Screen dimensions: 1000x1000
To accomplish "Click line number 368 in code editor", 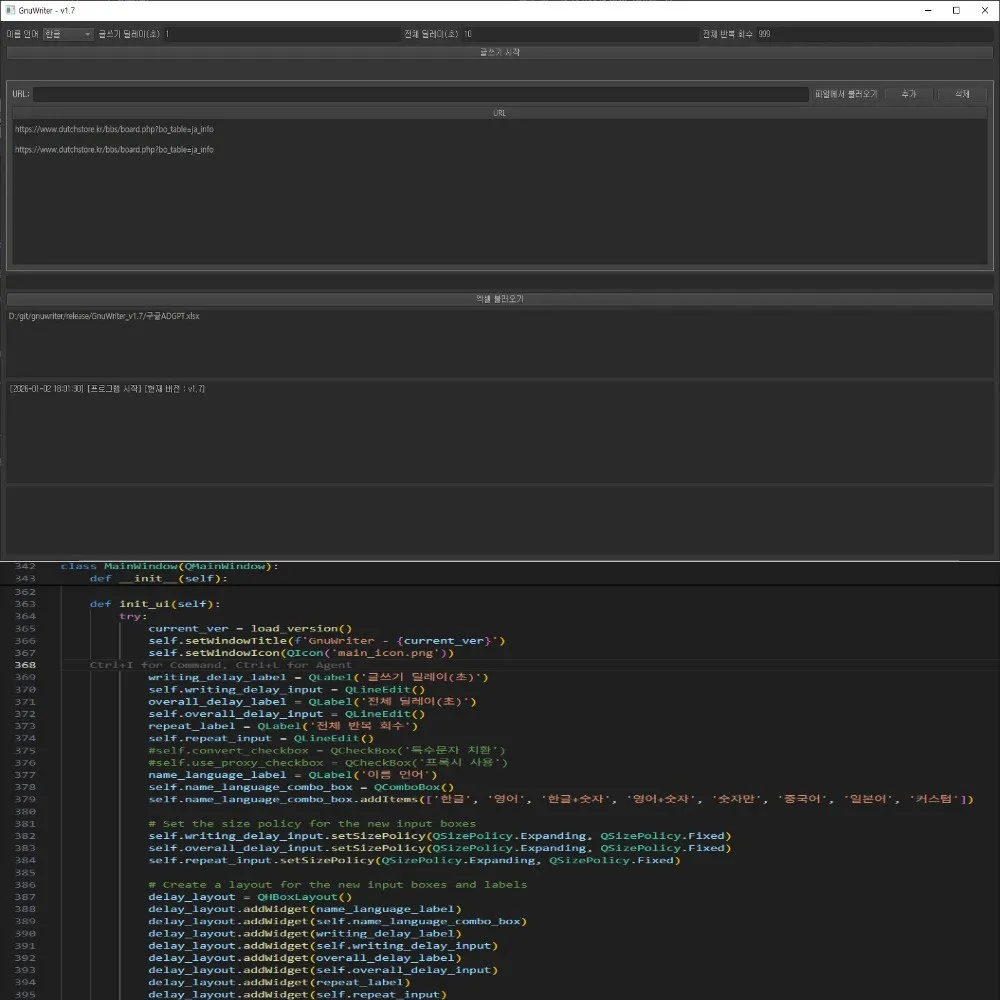I will pos(25,665).
